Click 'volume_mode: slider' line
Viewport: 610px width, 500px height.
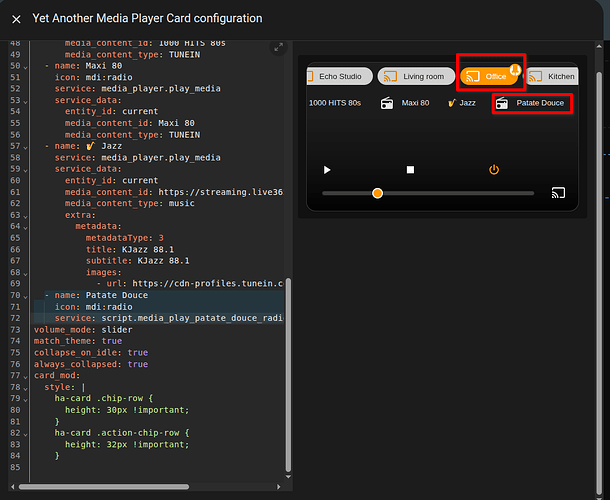[83, 330]
